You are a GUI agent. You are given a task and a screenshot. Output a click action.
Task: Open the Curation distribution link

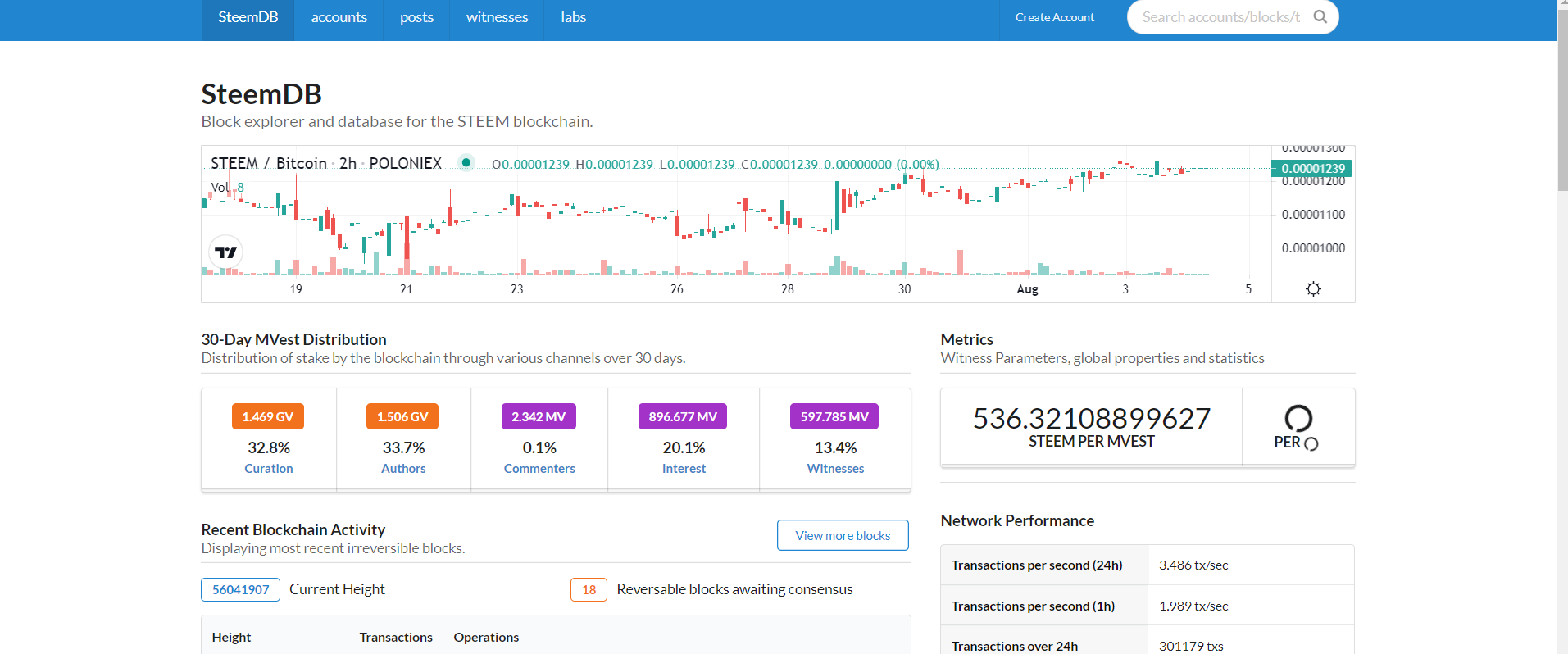(x=269, y=469)
